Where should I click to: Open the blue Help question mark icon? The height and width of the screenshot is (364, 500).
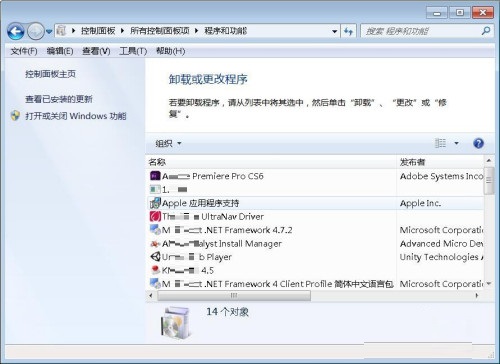click(478, 144)
